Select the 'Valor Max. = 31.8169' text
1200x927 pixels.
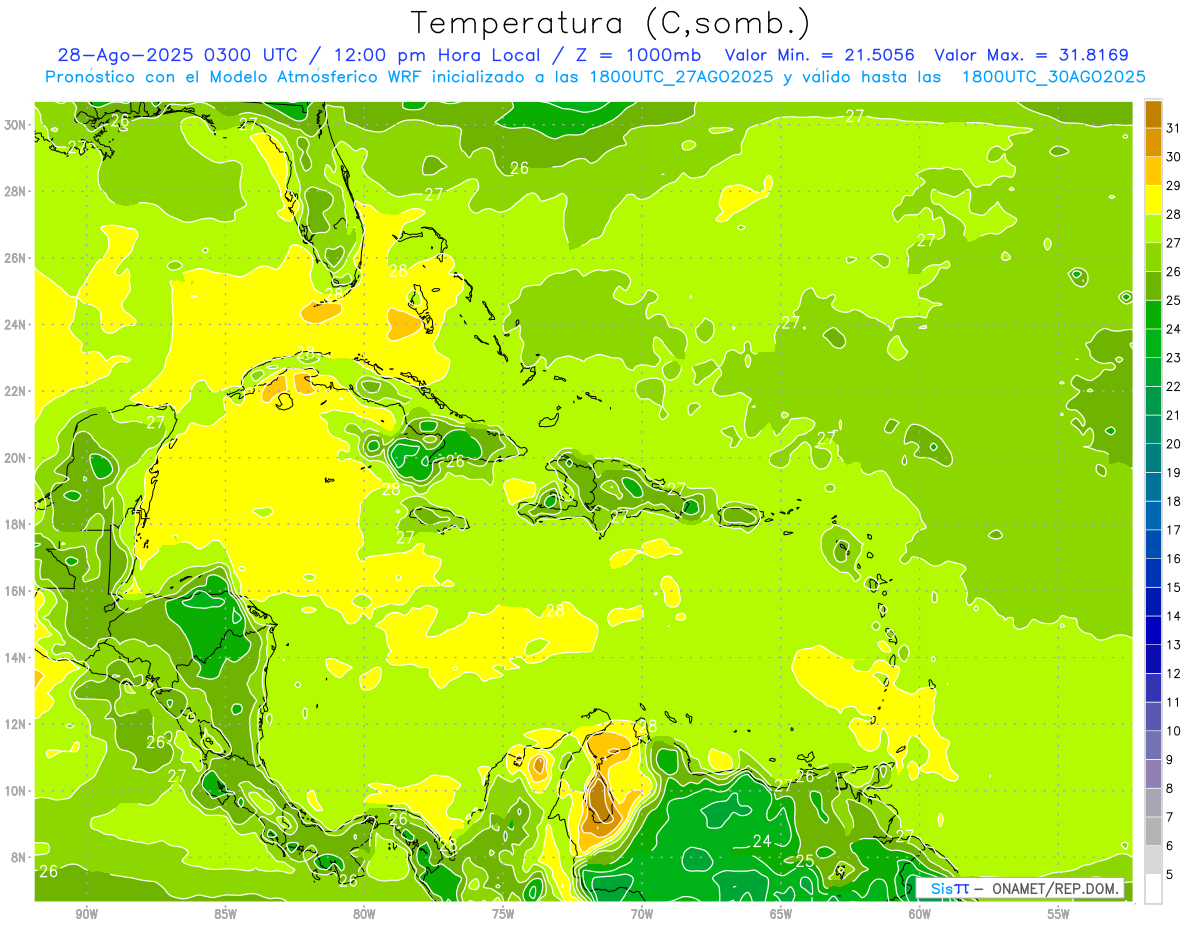point(1031,56)
